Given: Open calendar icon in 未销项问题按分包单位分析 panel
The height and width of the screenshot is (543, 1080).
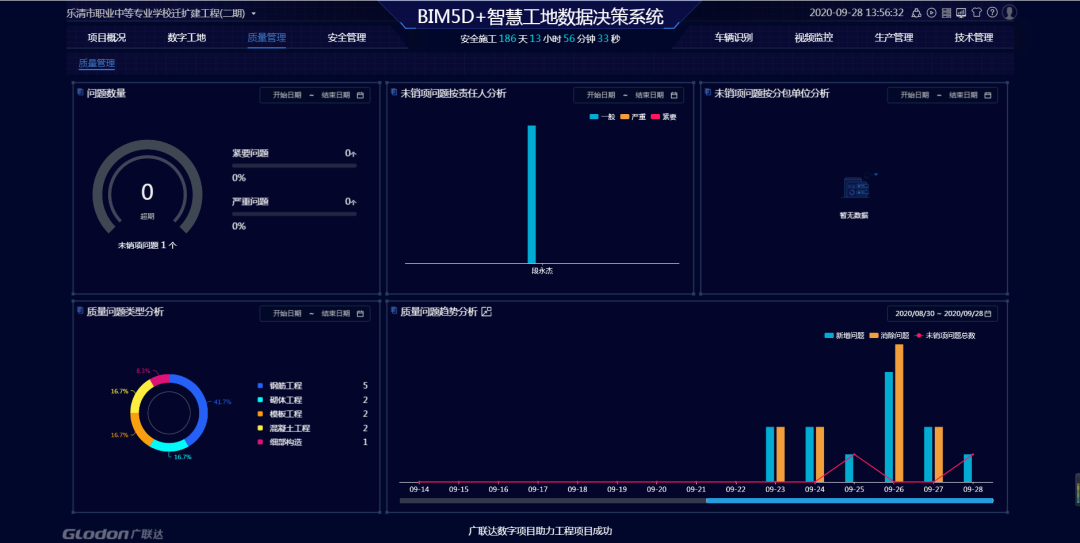Looking at the screenshot, I should (988, 95).
